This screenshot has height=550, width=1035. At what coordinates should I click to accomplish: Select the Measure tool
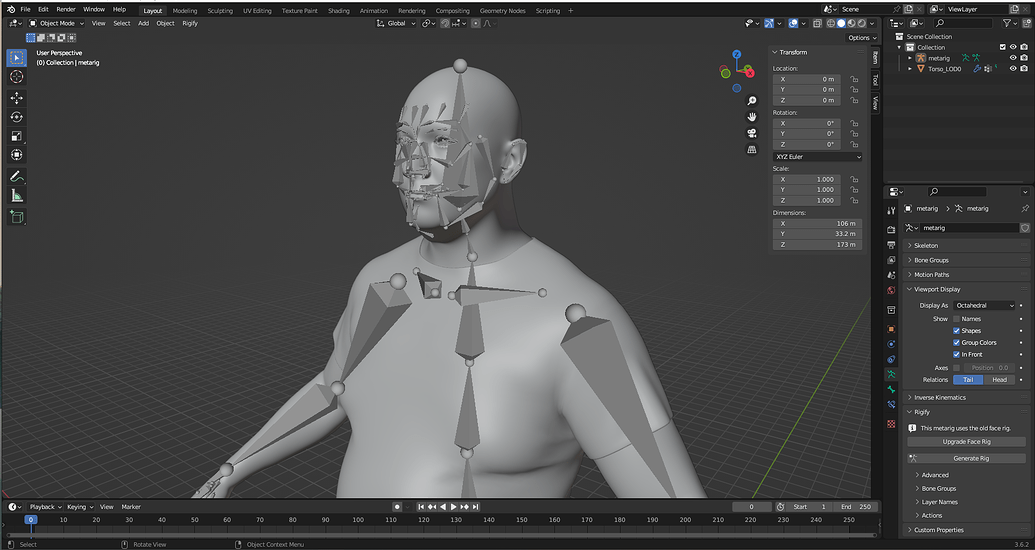tap(17, 195)
